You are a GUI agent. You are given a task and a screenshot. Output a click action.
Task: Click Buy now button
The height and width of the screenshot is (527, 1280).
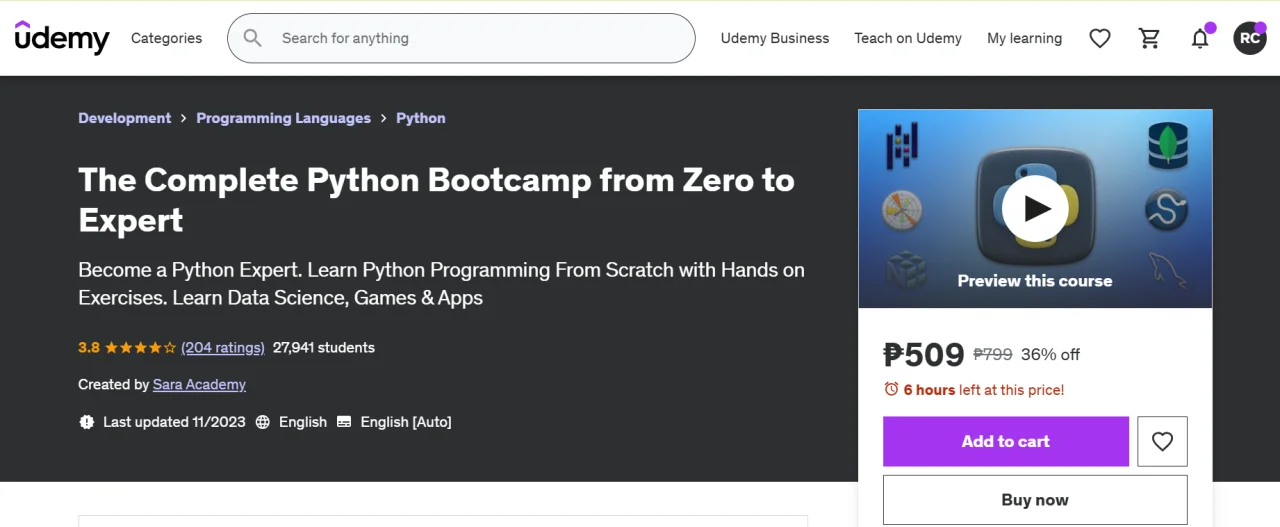[x=1035, y=500]
